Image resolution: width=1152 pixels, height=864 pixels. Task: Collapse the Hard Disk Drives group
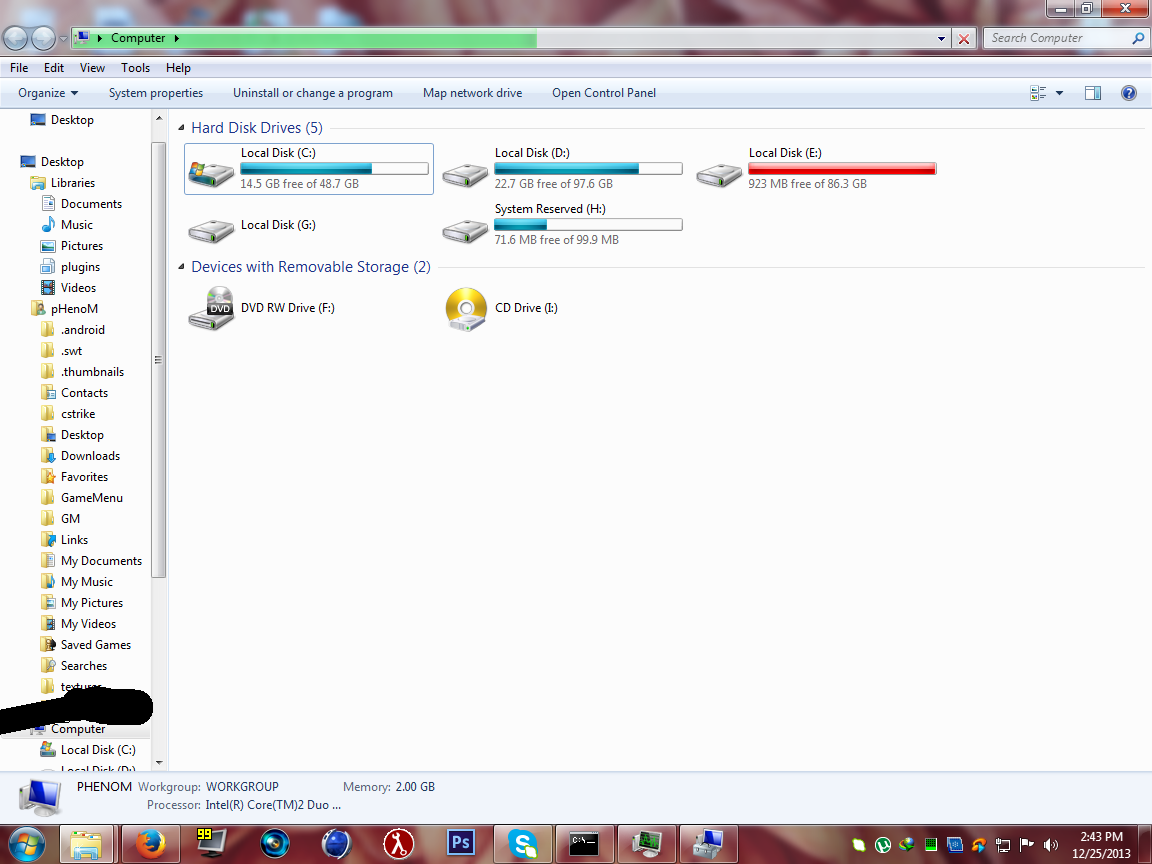tap(181, 128)
